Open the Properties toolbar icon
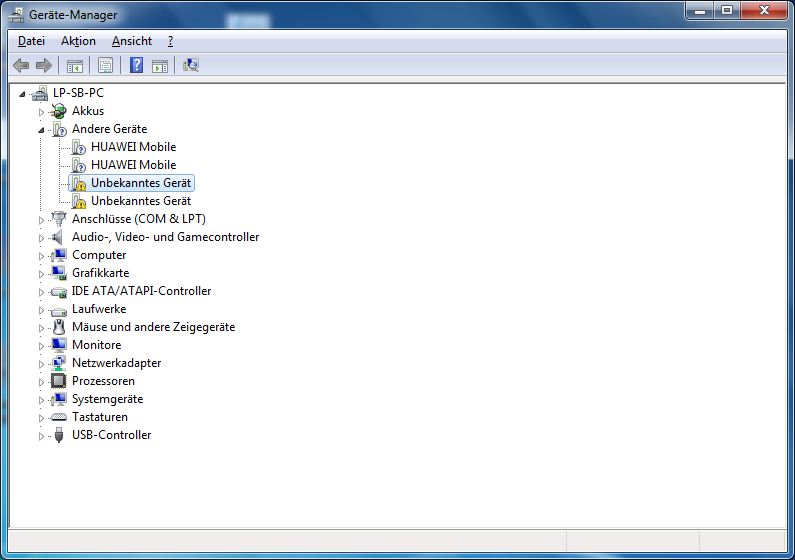Image resolution: width=795 pixels, height=560 pixels. [x=105, y=65]
